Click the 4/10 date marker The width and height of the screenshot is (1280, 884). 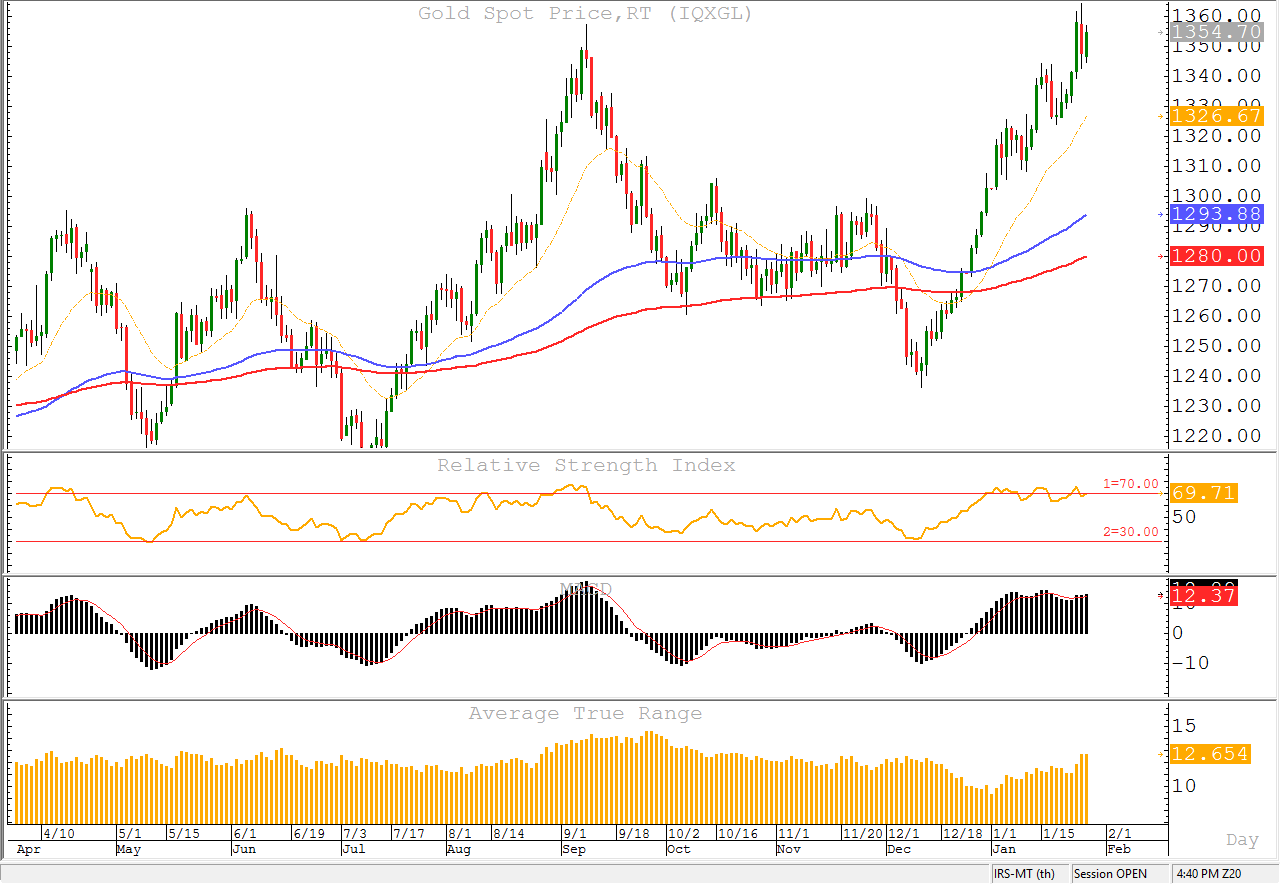pos(59,833)
